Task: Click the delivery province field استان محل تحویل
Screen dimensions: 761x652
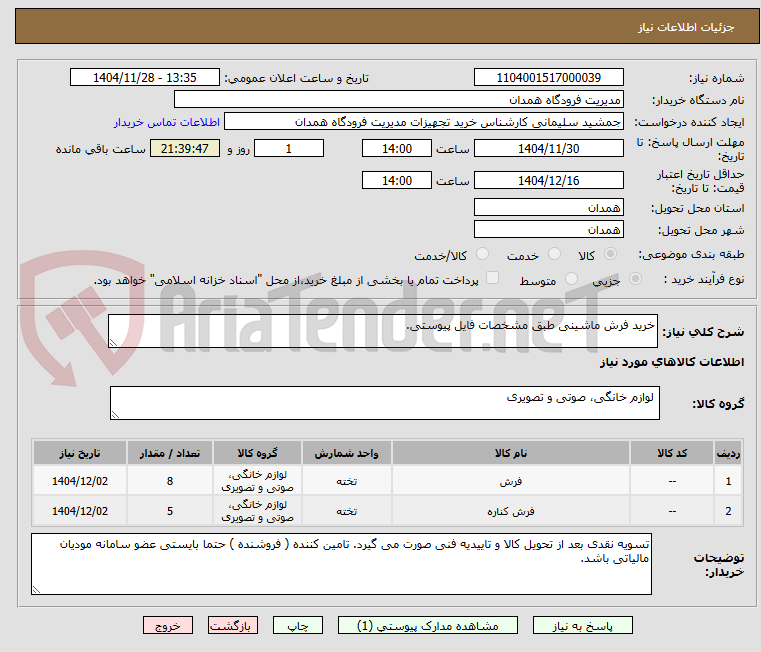Action: click(x=548, y=208)
